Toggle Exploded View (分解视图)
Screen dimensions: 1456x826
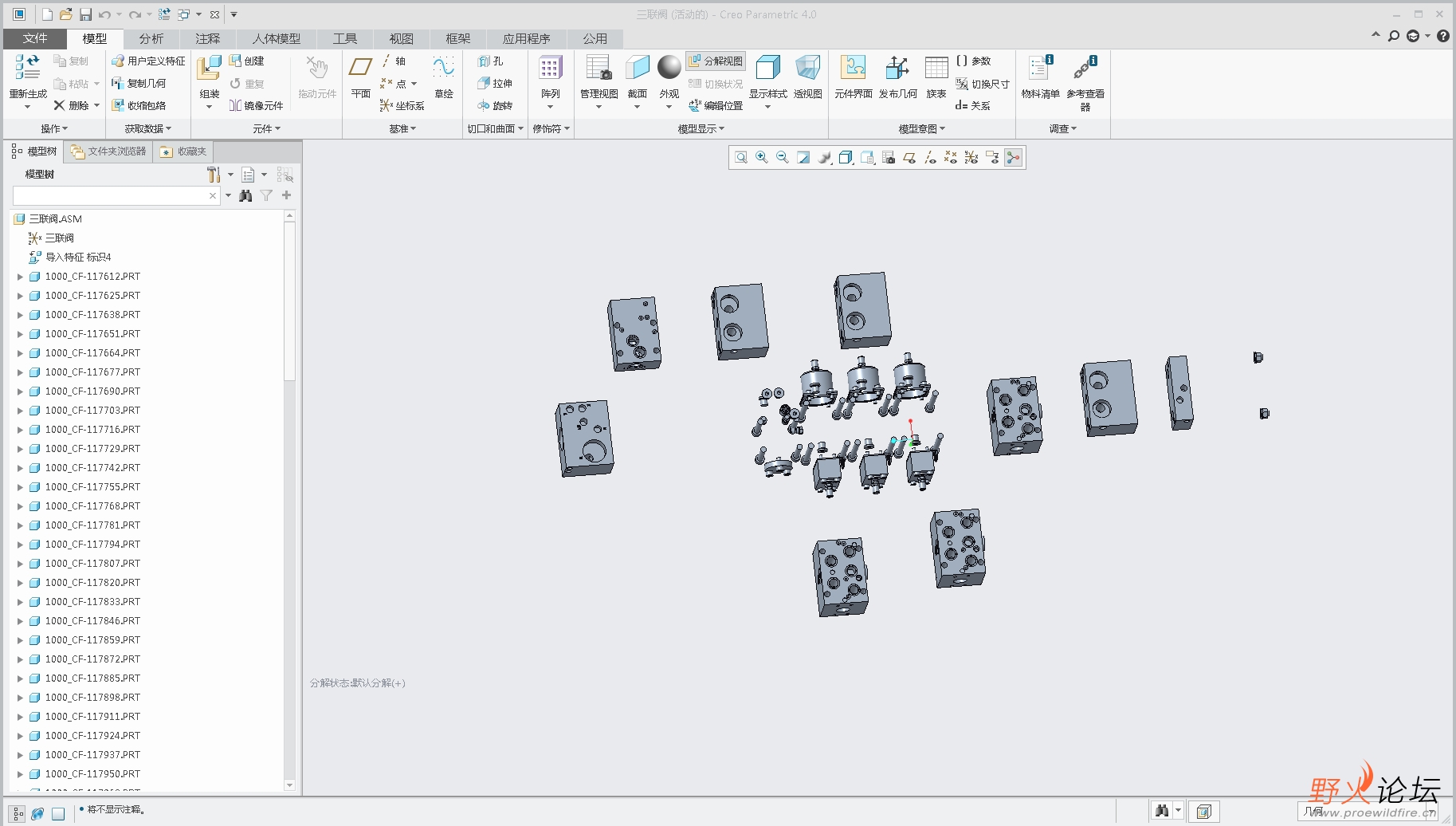point(715,61)
